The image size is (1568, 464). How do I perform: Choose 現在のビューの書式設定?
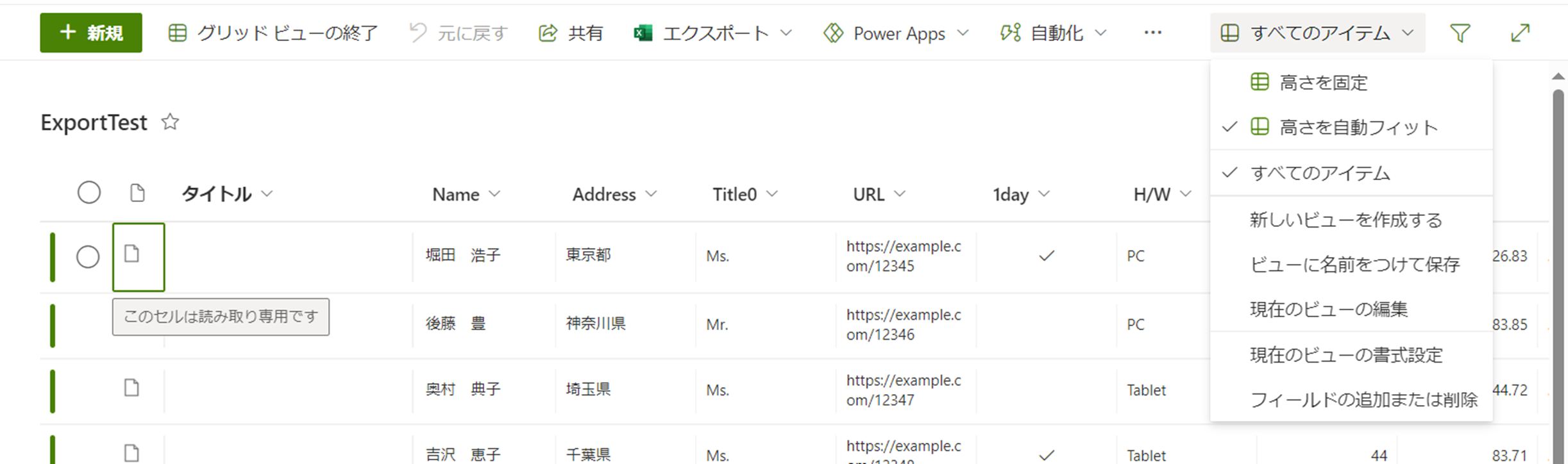pos(1351,355)
